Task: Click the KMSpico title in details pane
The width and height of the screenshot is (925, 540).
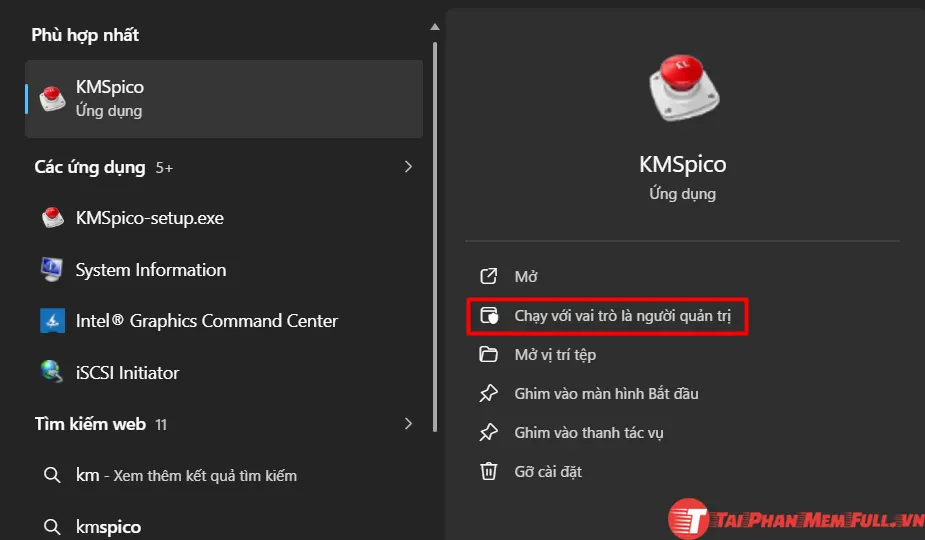Action: click(683, 164)
